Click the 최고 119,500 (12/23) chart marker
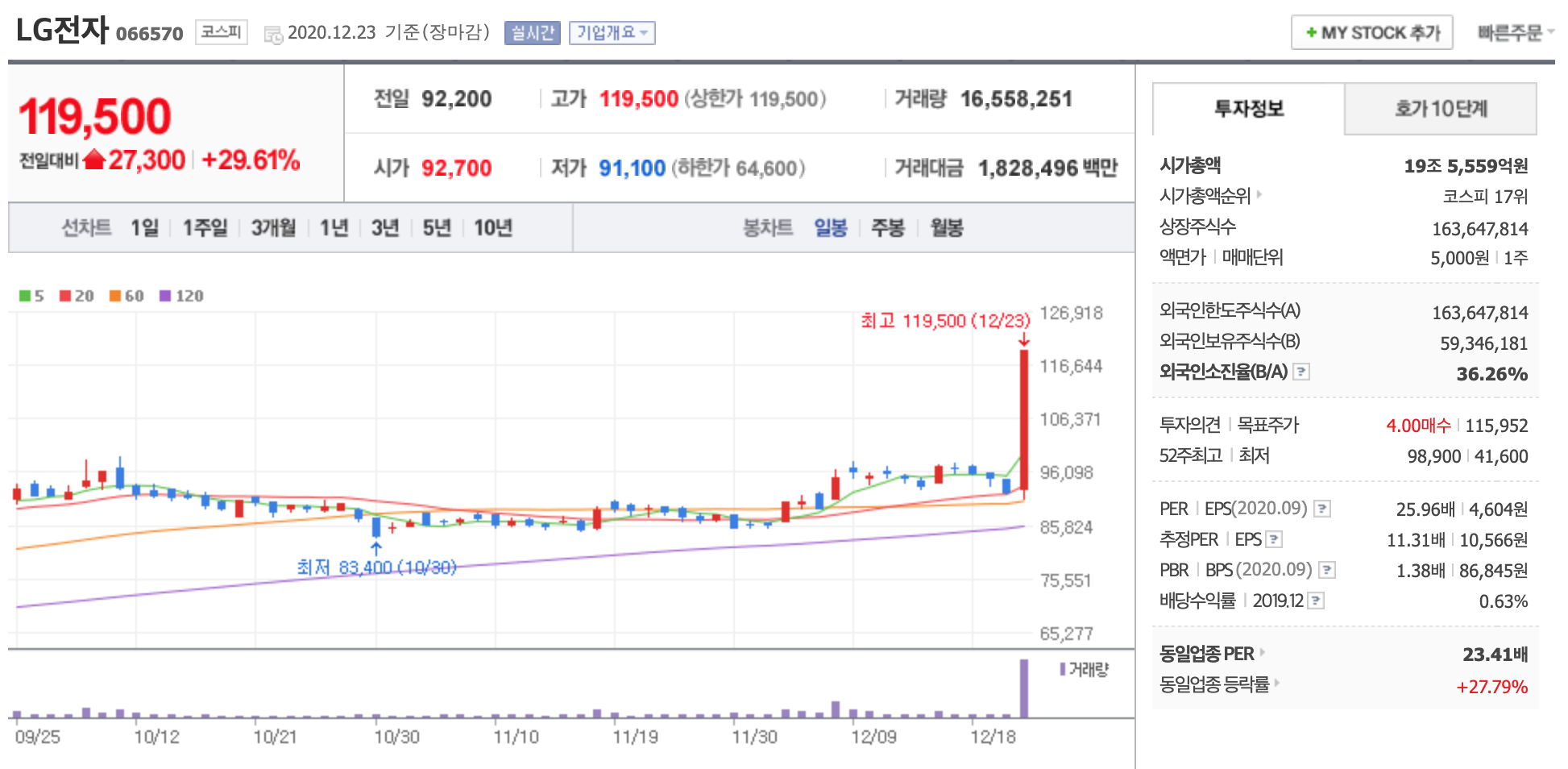The image size is (1568, 769). tap(945, 321)
